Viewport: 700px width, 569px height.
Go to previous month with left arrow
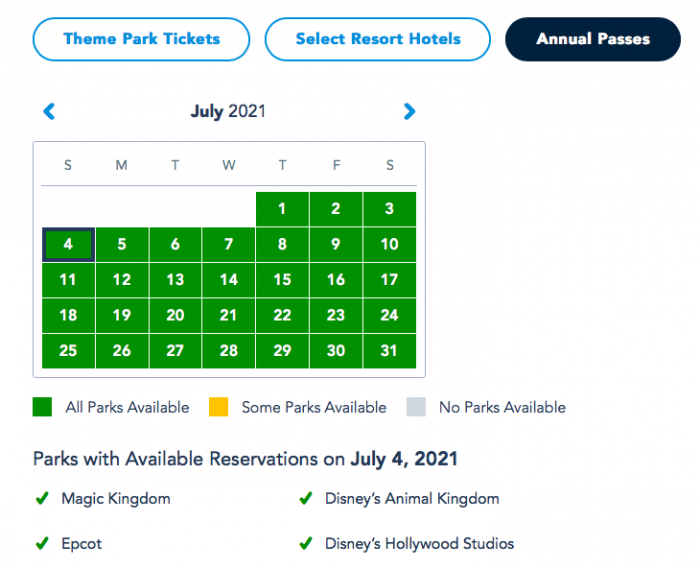[x=49, y=111]
